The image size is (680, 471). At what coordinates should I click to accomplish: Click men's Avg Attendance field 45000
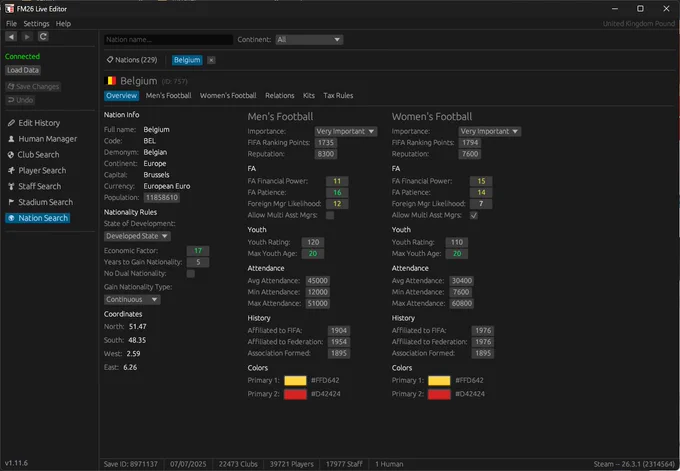pos(317,281)
